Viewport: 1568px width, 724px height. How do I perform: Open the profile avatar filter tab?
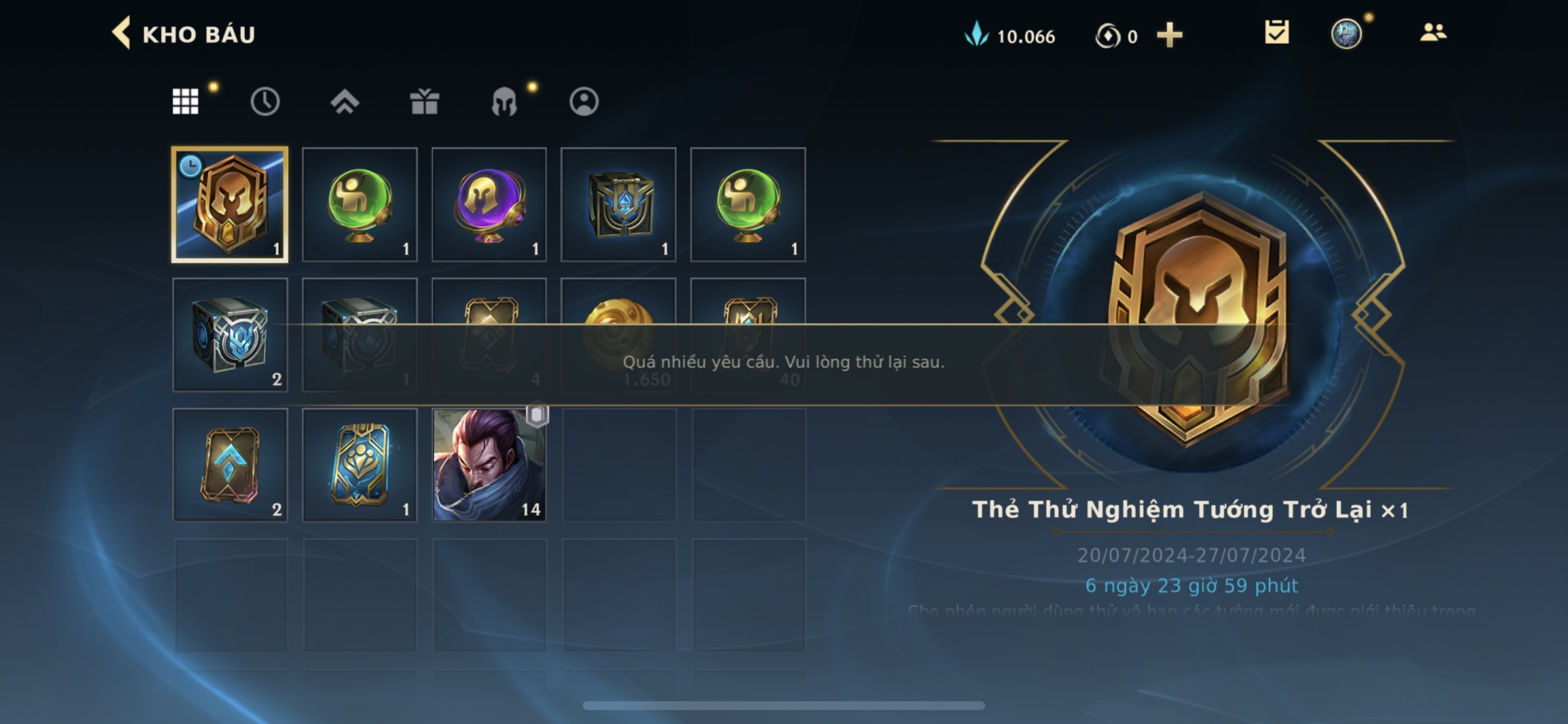click(x=584, y=101)
